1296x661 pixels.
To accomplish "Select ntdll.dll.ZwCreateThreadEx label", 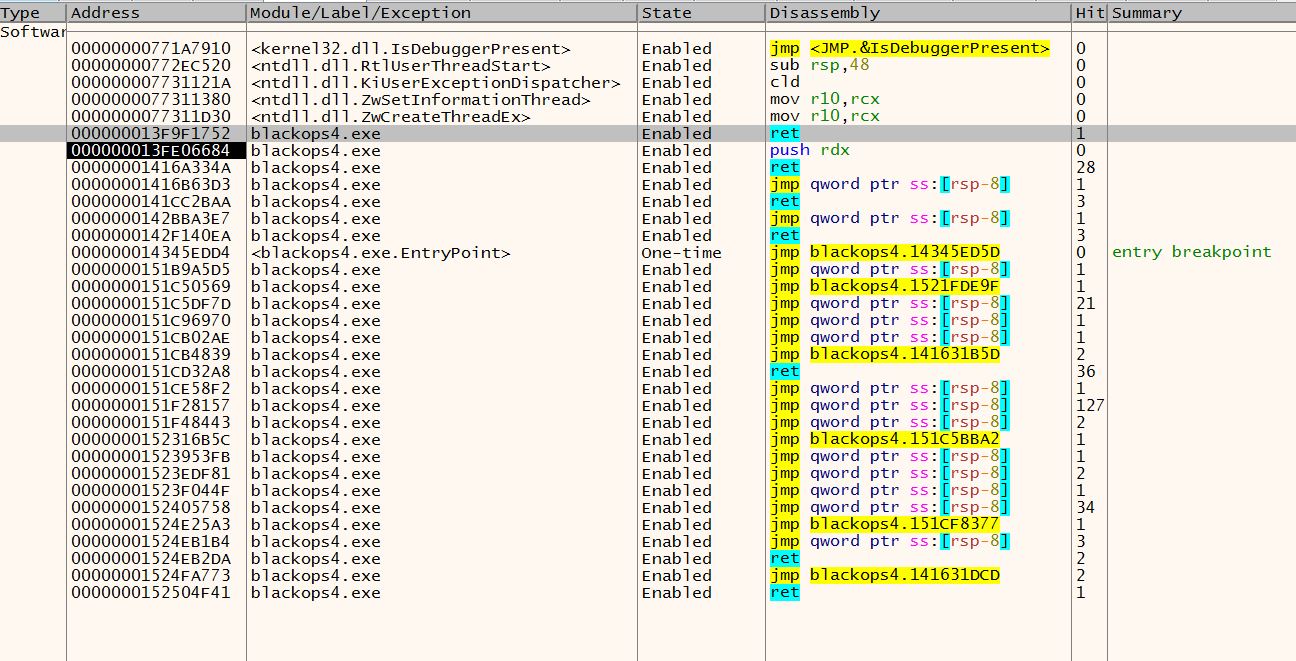I will (390, 117).
